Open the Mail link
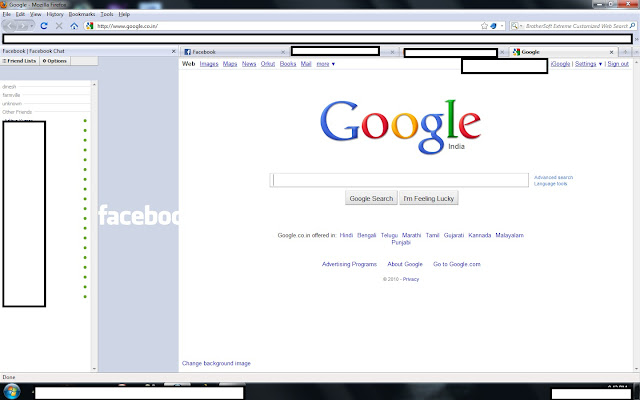640x400 pixels. point(306,64)
